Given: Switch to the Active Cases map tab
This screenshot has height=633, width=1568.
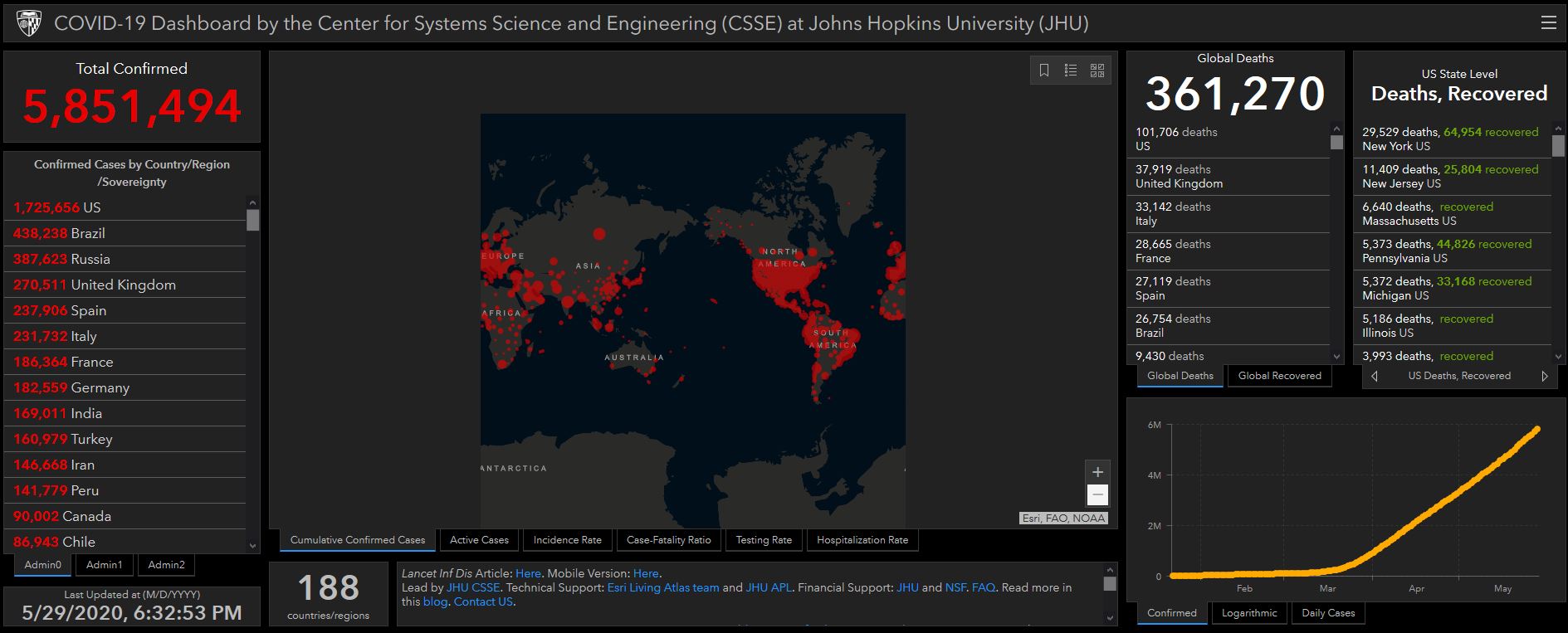Looking at the screenshot, I should pyautogui.click(x=479, y=540).
